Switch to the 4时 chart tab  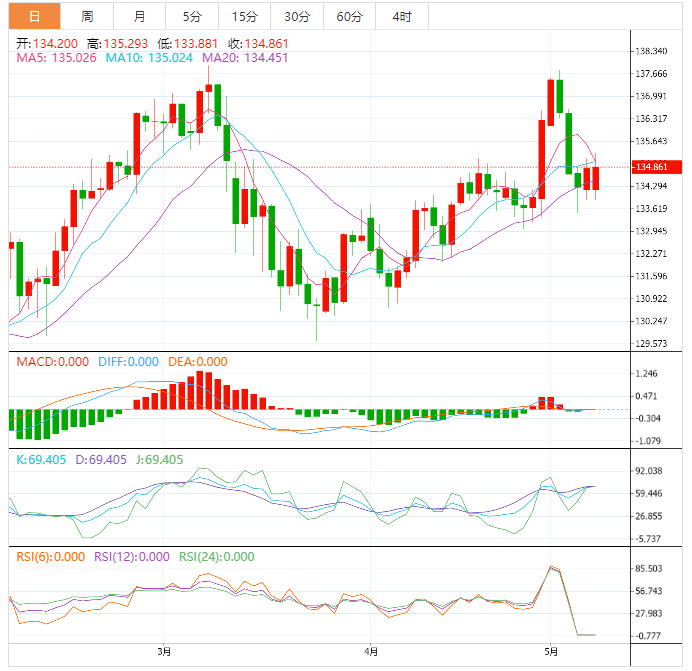coord(401,17)
